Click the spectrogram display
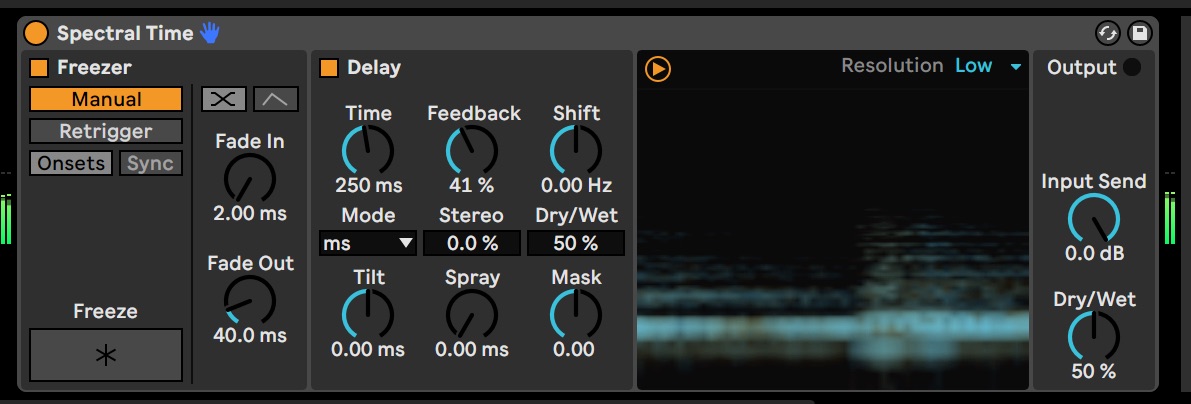This screenshot has width=1191, height=404. click(x=832, y=239)
